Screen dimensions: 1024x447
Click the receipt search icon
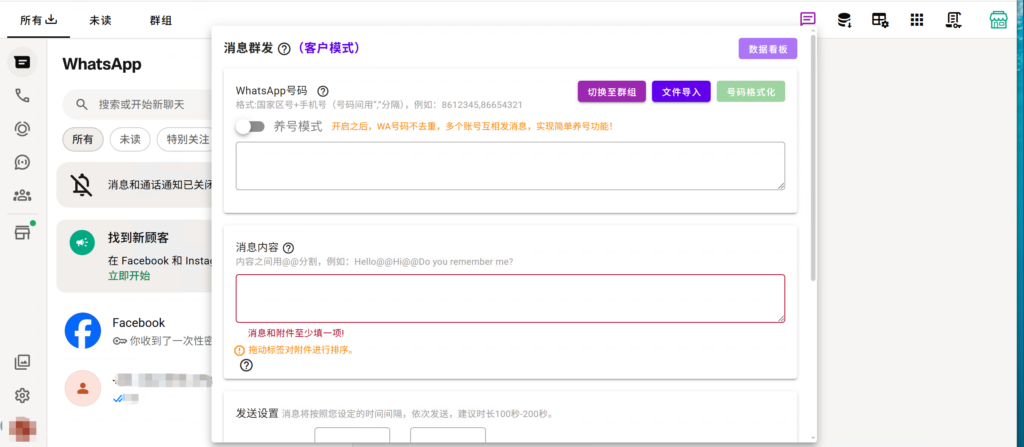953,20
